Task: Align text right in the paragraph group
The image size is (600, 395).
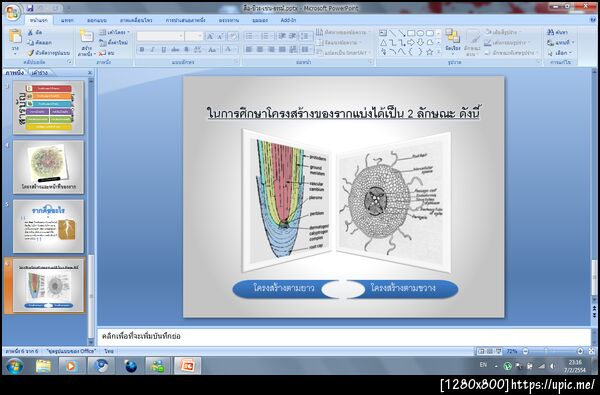Action: coord(271,49)
